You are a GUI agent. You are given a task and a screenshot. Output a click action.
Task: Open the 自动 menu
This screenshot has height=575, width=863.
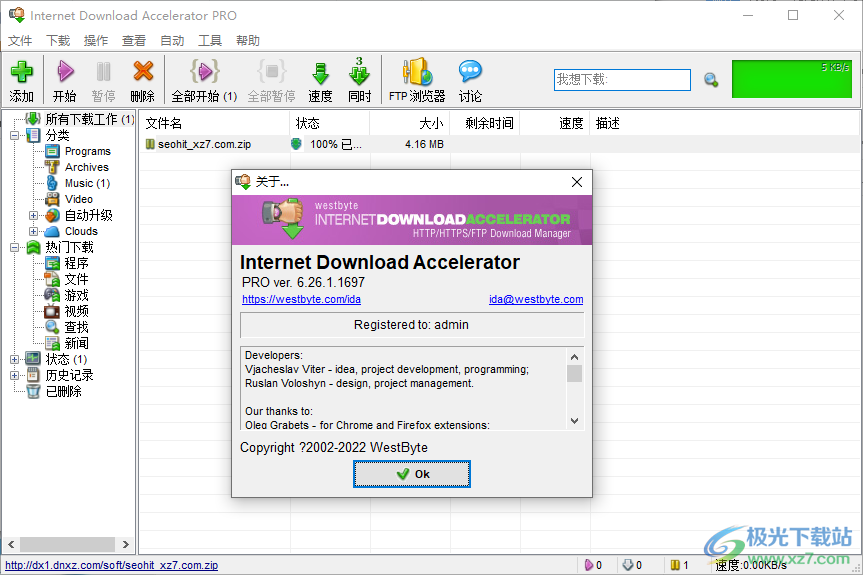[x=172, y=41]
